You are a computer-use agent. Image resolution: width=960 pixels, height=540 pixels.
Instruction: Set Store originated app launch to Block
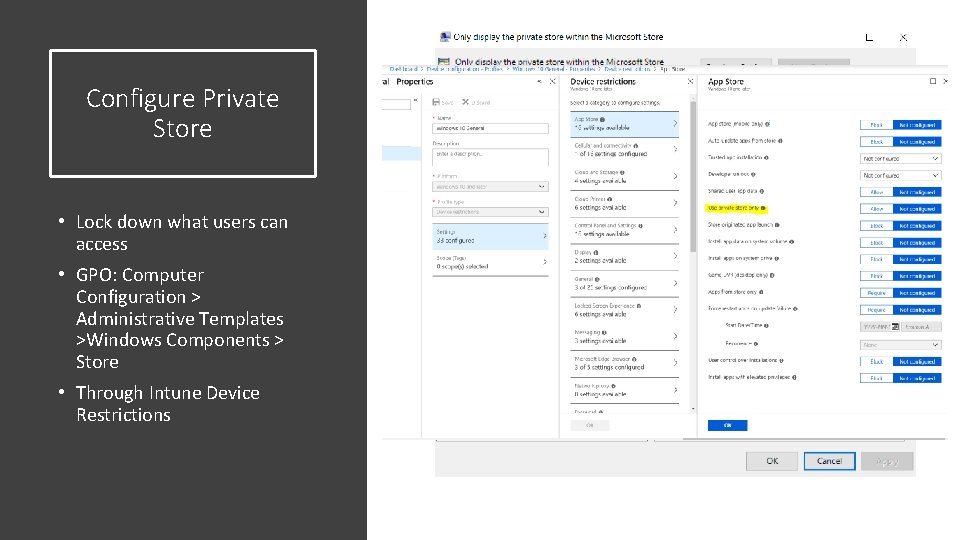(x=877, y=225)
